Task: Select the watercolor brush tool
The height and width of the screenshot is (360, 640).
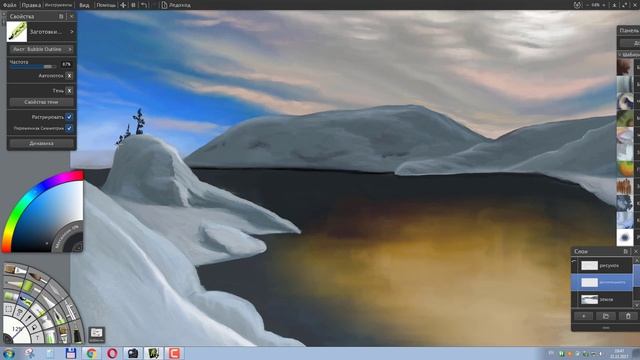Action: pyautogui.click(x=38, y=278)
